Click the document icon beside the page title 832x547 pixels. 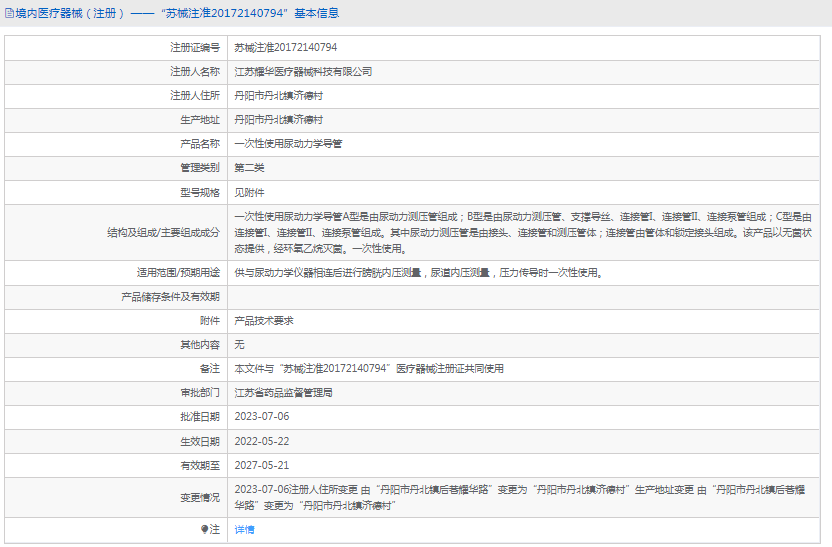point(9,13)
